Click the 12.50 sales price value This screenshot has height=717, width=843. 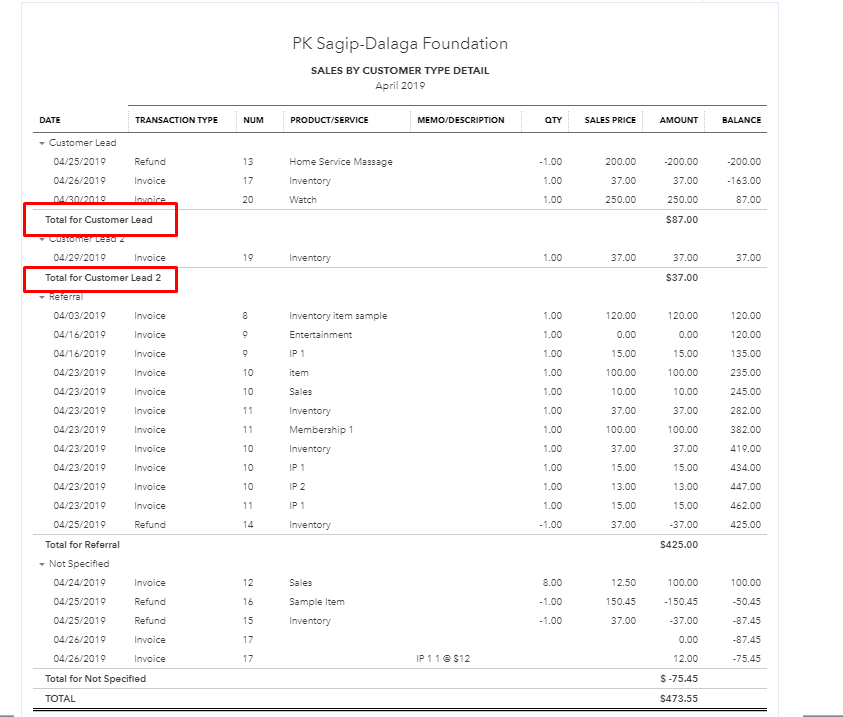click(623, 583)
